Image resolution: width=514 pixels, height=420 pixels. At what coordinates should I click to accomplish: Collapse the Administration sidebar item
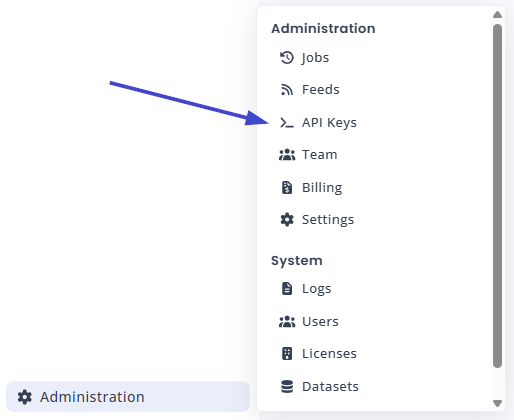point(128,397)
